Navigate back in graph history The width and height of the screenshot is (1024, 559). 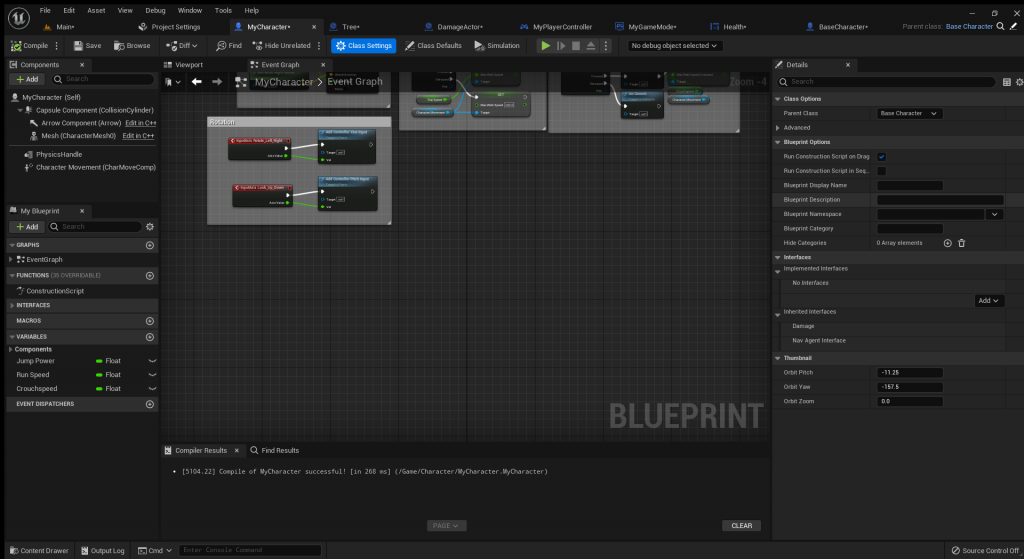(x=197, y=82)
